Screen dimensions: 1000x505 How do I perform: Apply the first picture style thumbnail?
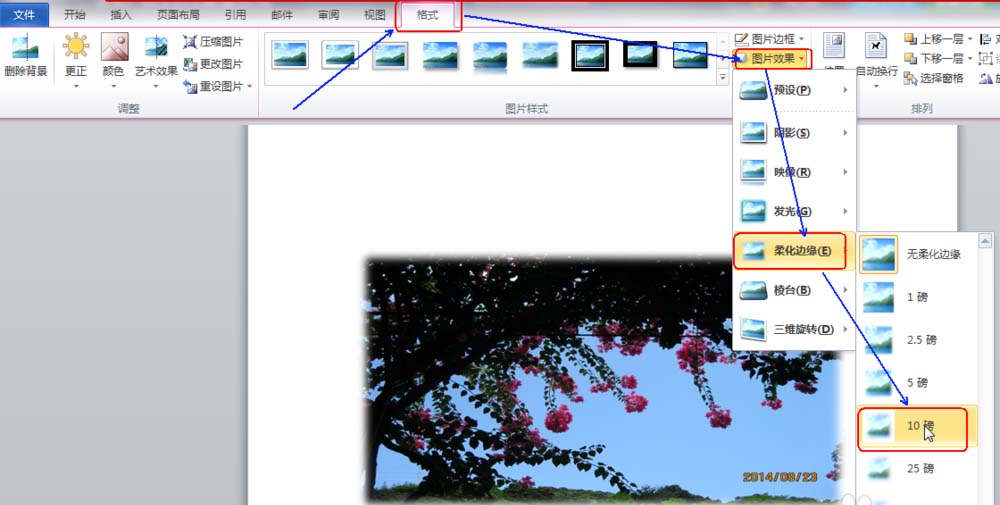(290, 55)
